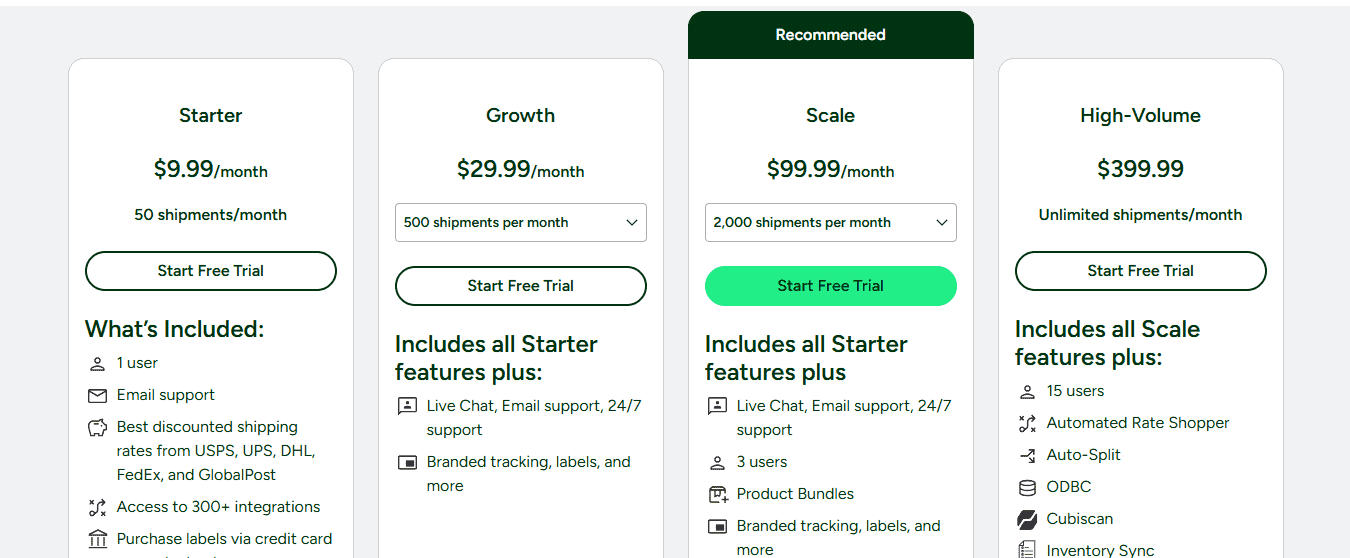Viewport: 1350px width, 558px height.
Task: Click green Start Free Trial Scale button
Action: point(831,286)
